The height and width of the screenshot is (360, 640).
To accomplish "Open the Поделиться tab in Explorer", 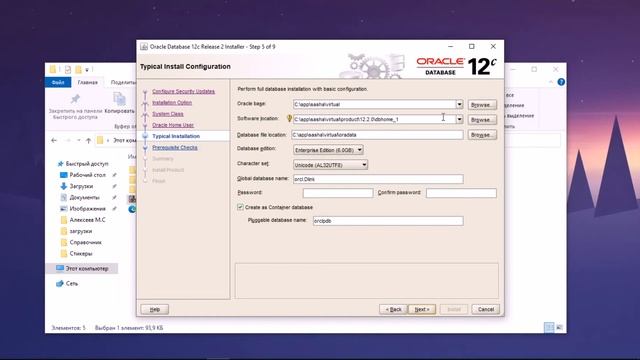I will coord(124,82).
